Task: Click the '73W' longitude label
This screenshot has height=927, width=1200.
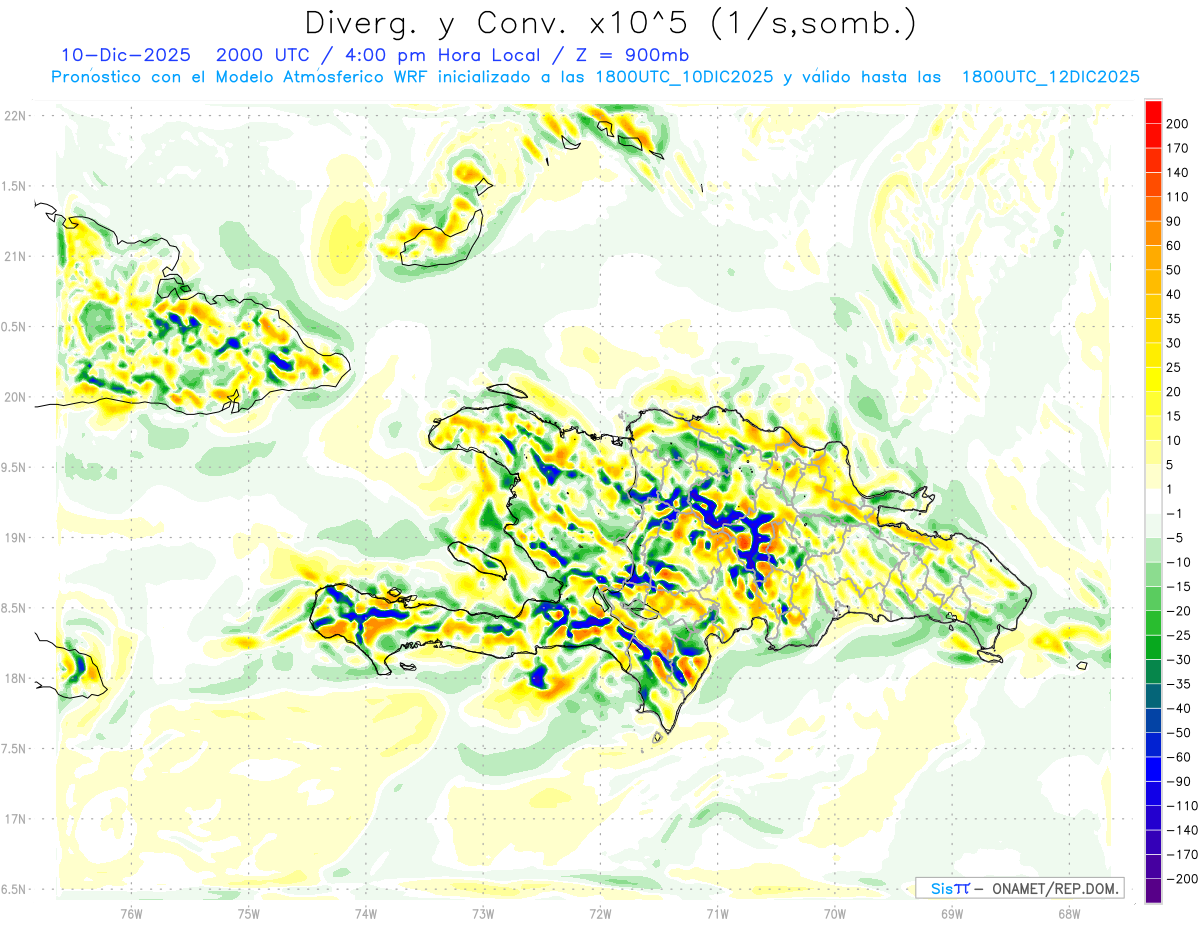Action: pyautogui.click(x=483, y=913)
